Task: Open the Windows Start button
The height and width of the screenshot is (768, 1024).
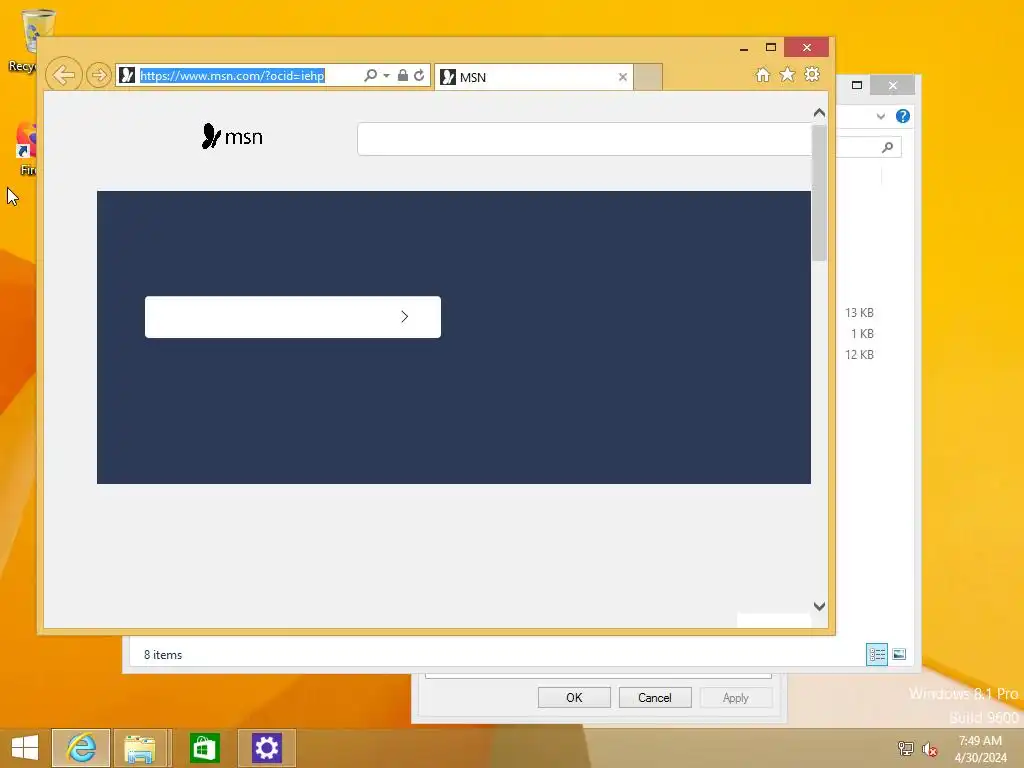Action: coord(25,748)
